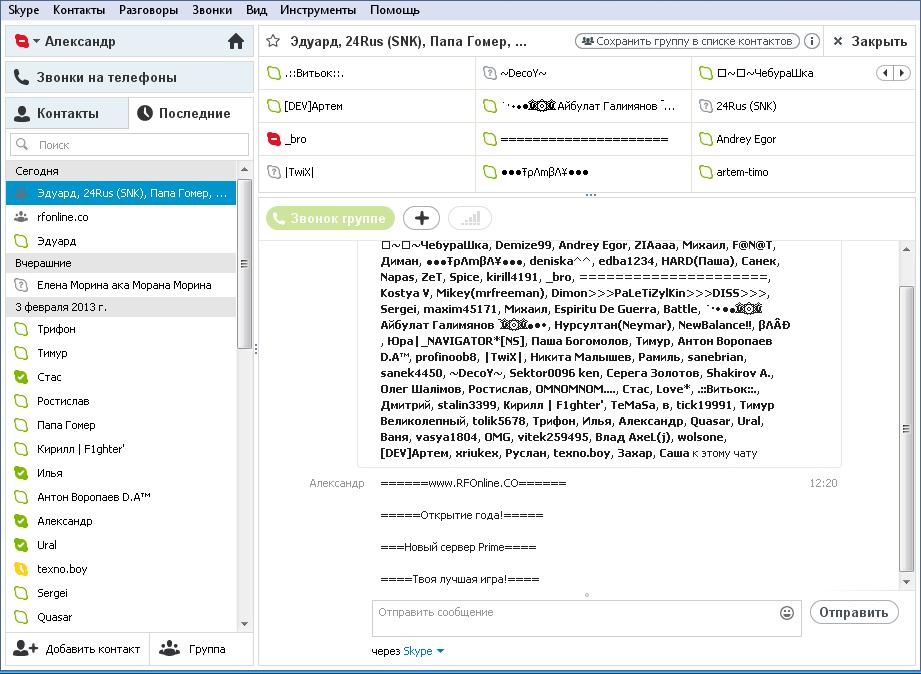The width and height of the screenshot is (921, 674).
Task: Click participant |TwiX| in group header
Action: pos(367,172)
